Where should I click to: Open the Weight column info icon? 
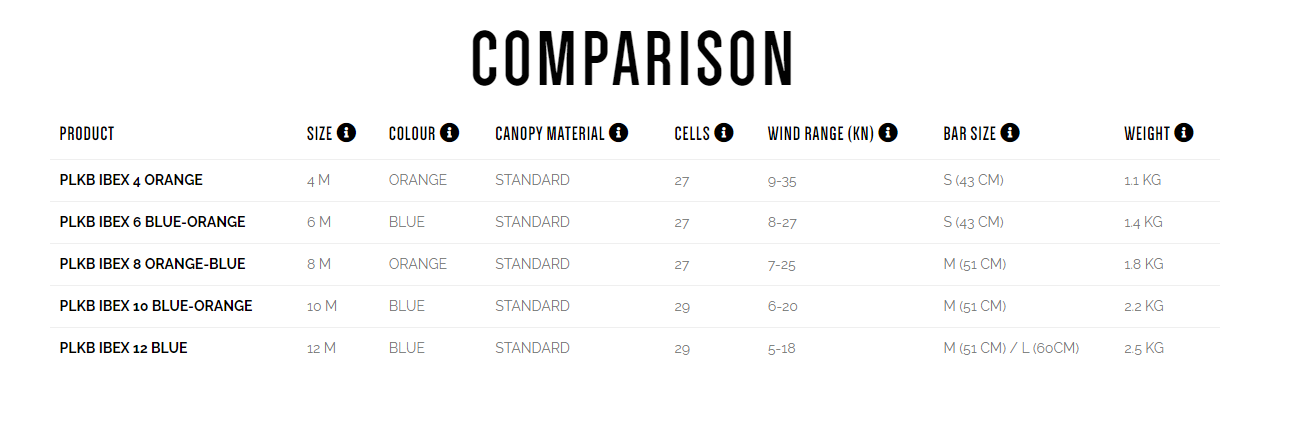1184,133
